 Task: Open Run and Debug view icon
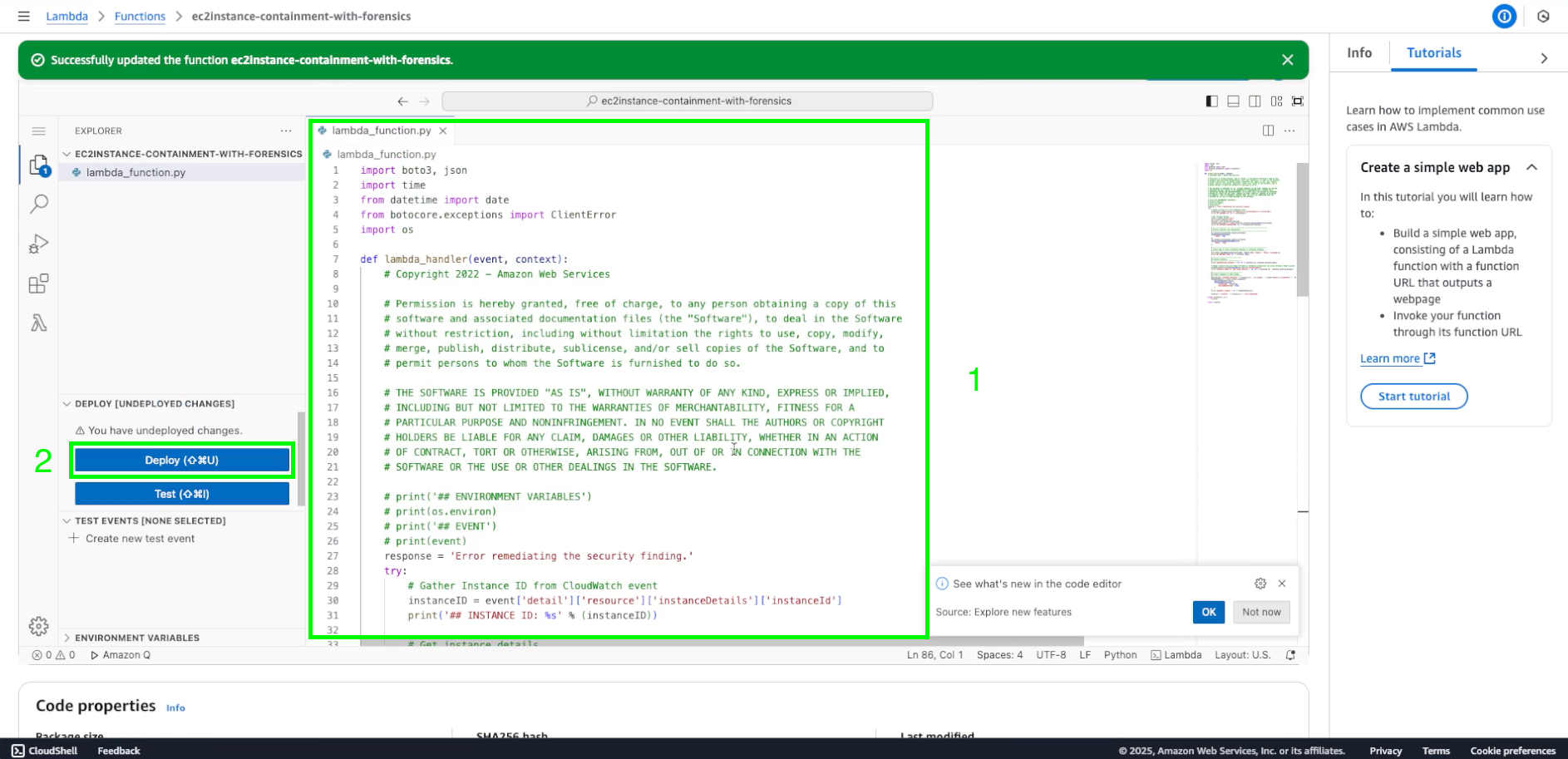coord(39,244)
